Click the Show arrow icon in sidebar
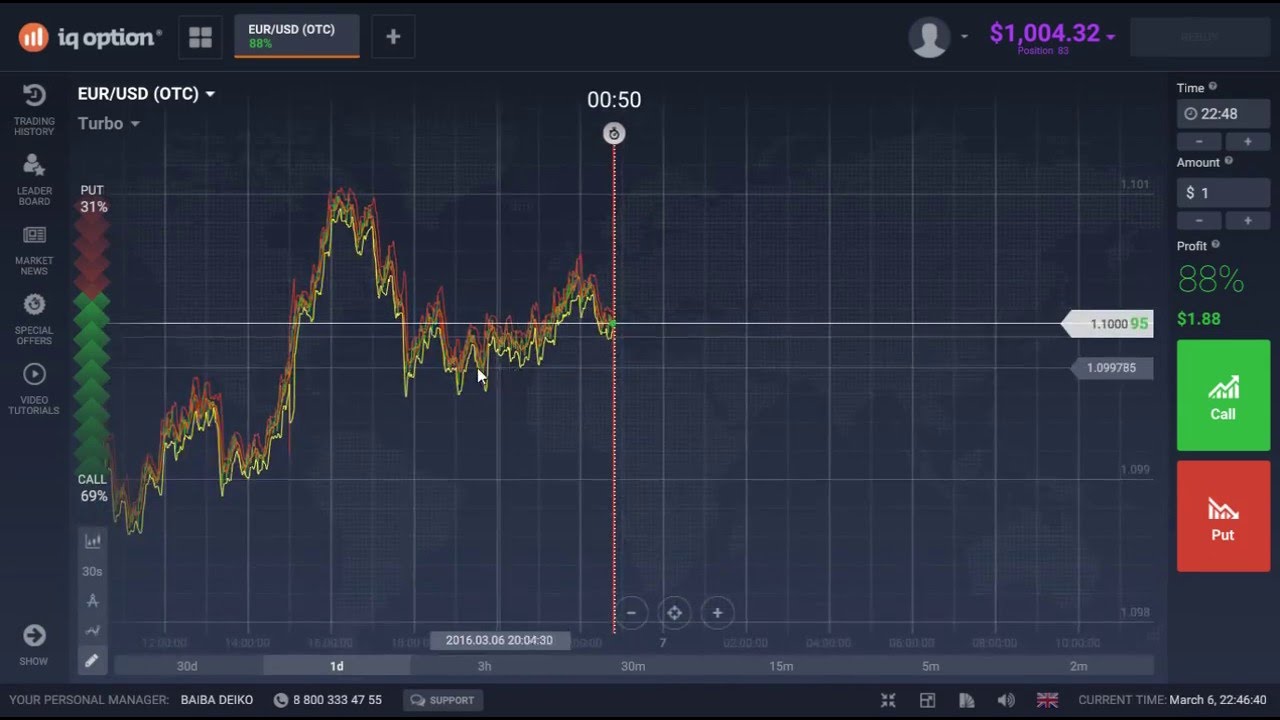The image size is (1280, 720). pyautogui.click(x=34, y=636)
